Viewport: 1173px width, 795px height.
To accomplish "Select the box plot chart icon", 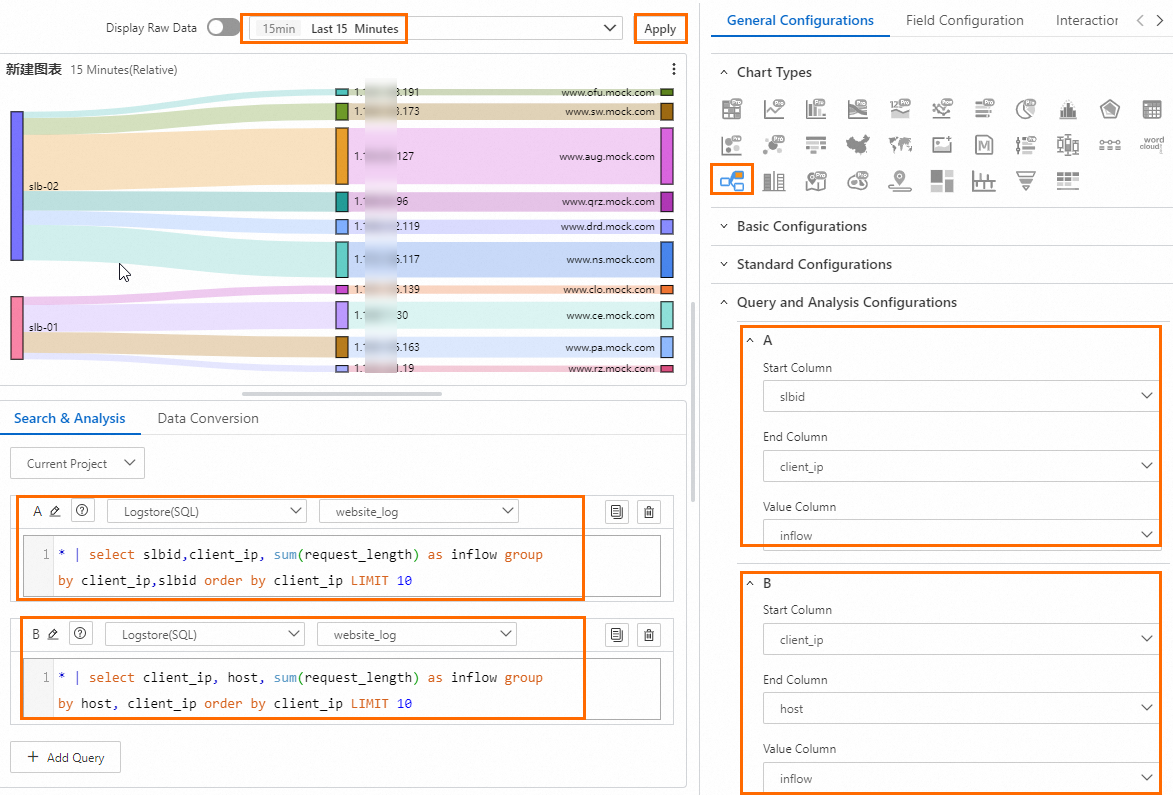I will pos(1068,144).
